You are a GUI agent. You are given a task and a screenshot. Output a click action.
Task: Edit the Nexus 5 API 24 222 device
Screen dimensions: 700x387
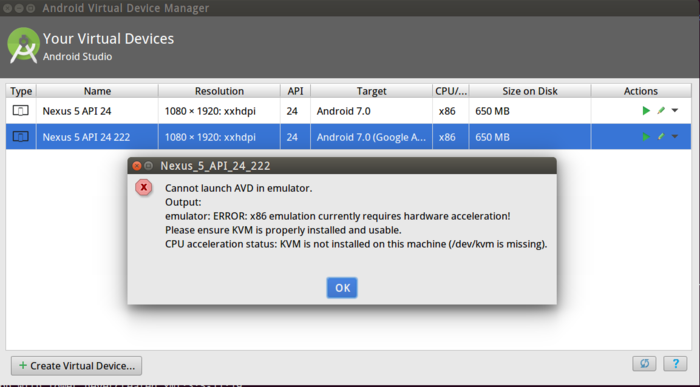(661, 137)
